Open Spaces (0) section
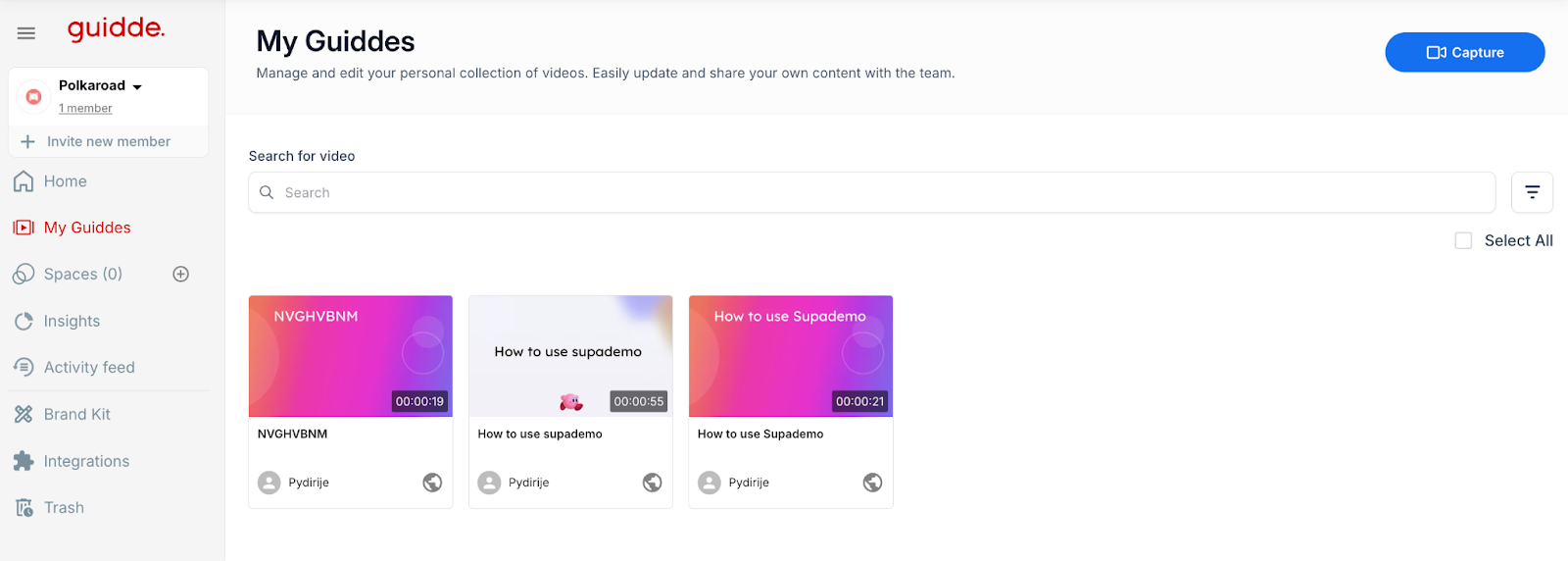 click(x=83, y=274)
